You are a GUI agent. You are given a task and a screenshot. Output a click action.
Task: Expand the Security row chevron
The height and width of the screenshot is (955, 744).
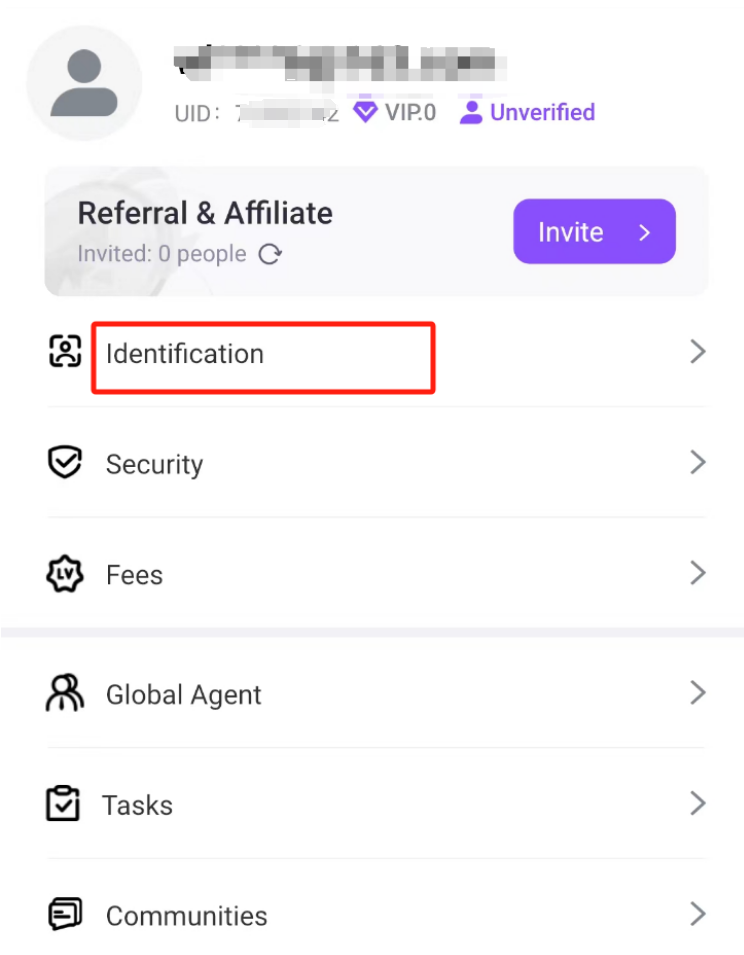coord(698,463)
